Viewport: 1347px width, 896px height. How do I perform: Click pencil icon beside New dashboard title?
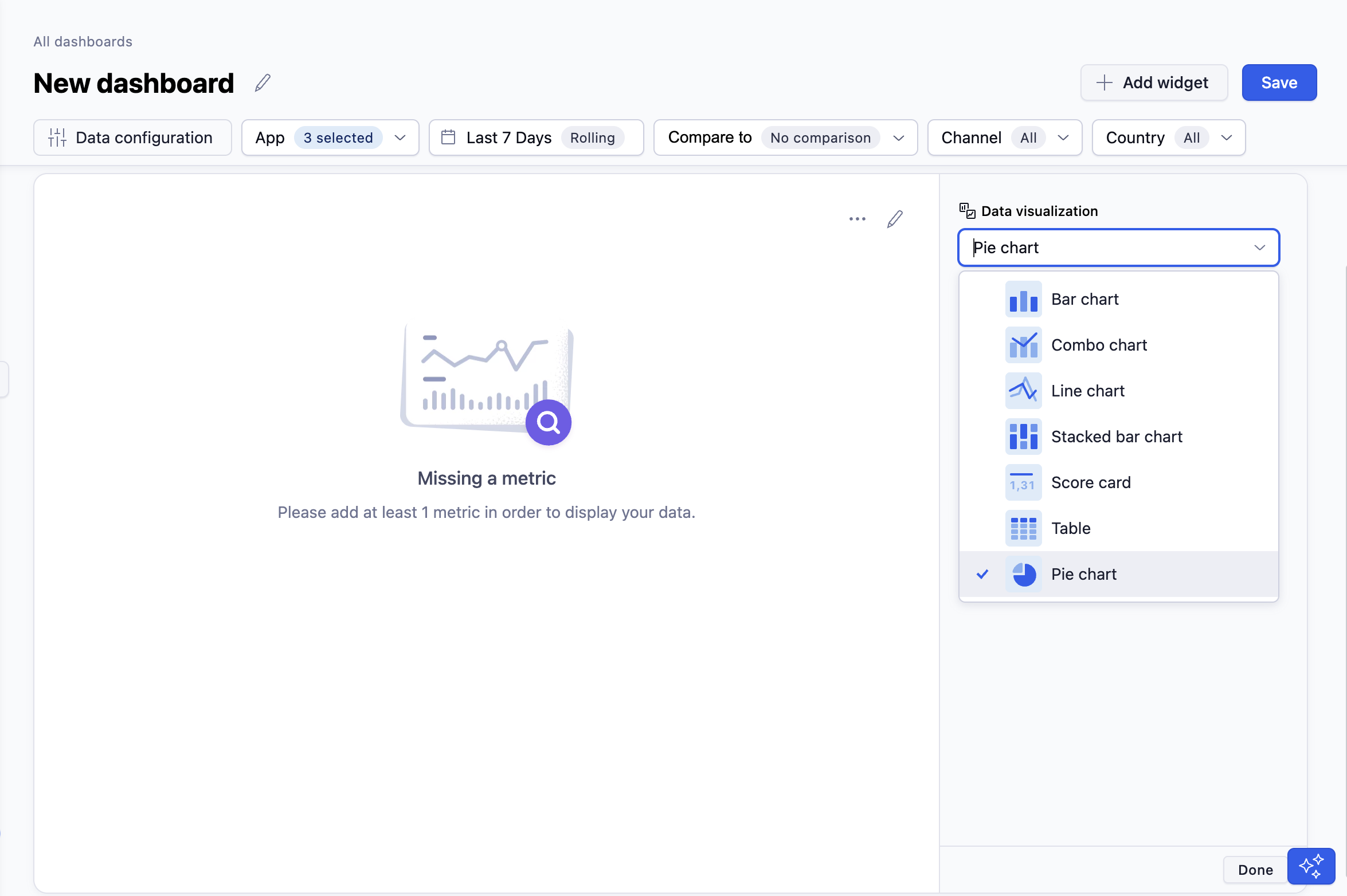263,83
